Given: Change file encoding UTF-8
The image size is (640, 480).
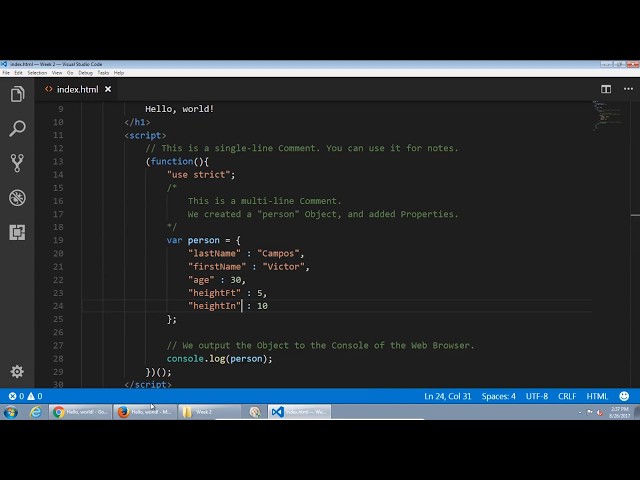Looking at the screenshot, I should tap(537, 396).
